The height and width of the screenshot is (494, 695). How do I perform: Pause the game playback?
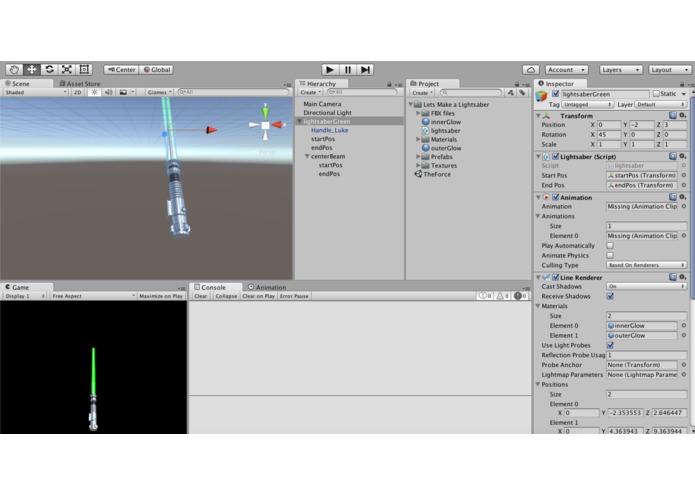click(x=348, y=70)
